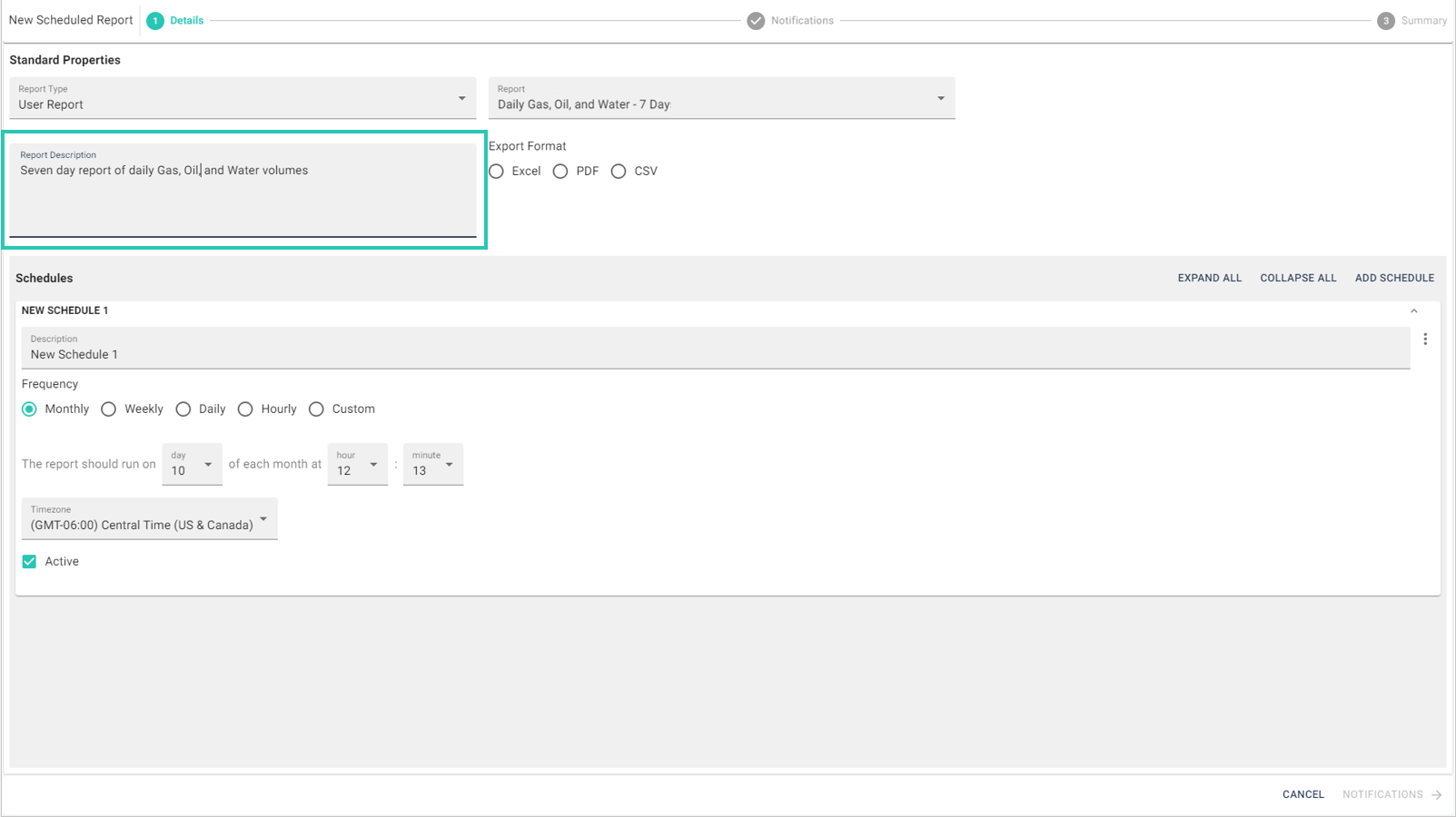
Task: Click the schedule Description field
Action: (716, 348)
